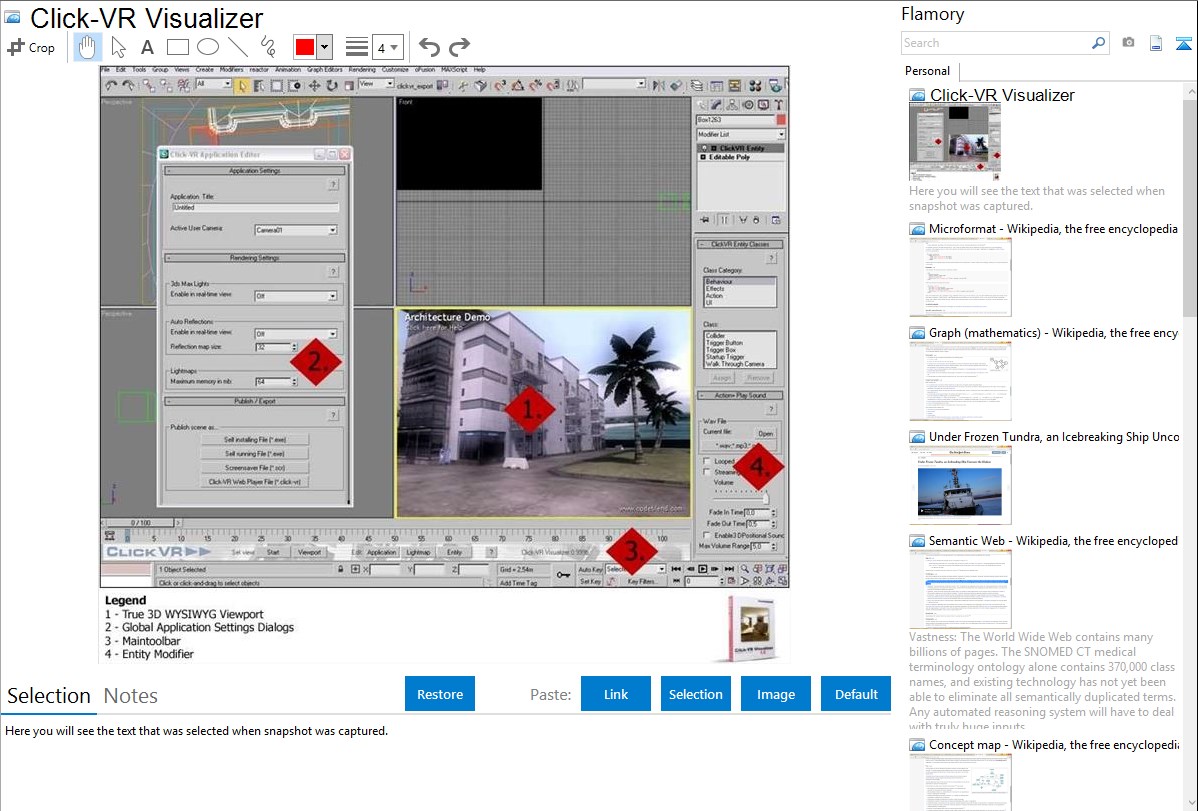Open the Semantic Web - Wikipedia snapshot title
Viewport: 1198px width, 811px height.
(x=1053, y=540)
